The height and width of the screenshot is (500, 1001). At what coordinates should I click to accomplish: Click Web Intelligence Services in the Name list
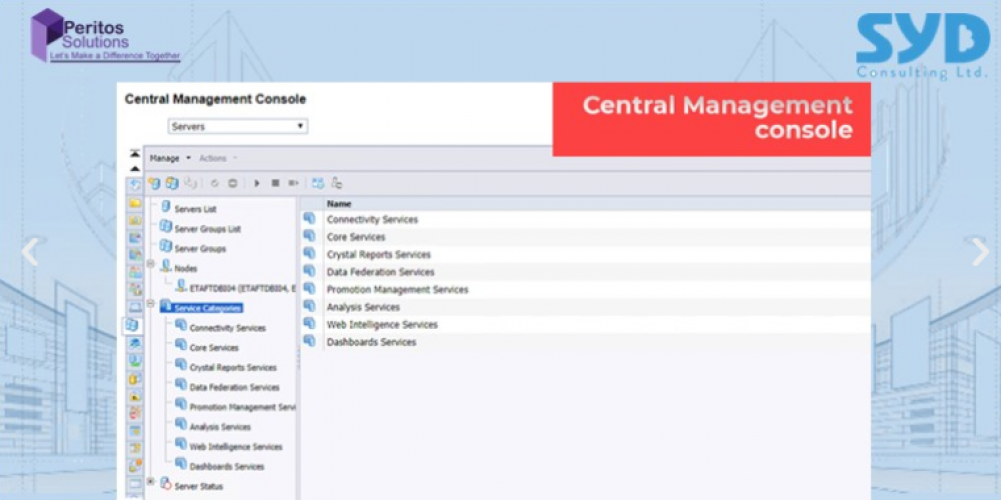pyautogui.click(x=382, y=324)
